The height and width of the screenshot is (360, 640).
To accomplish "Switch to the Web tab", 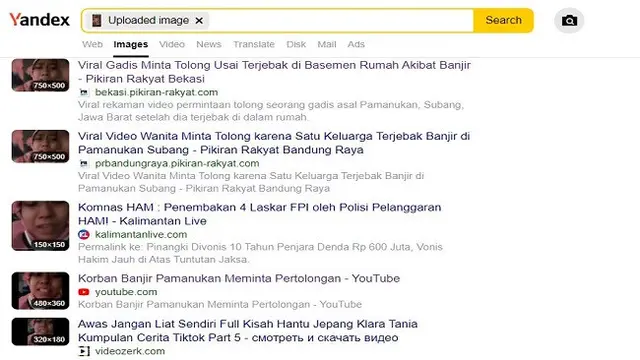I will (x=92, y=44).
